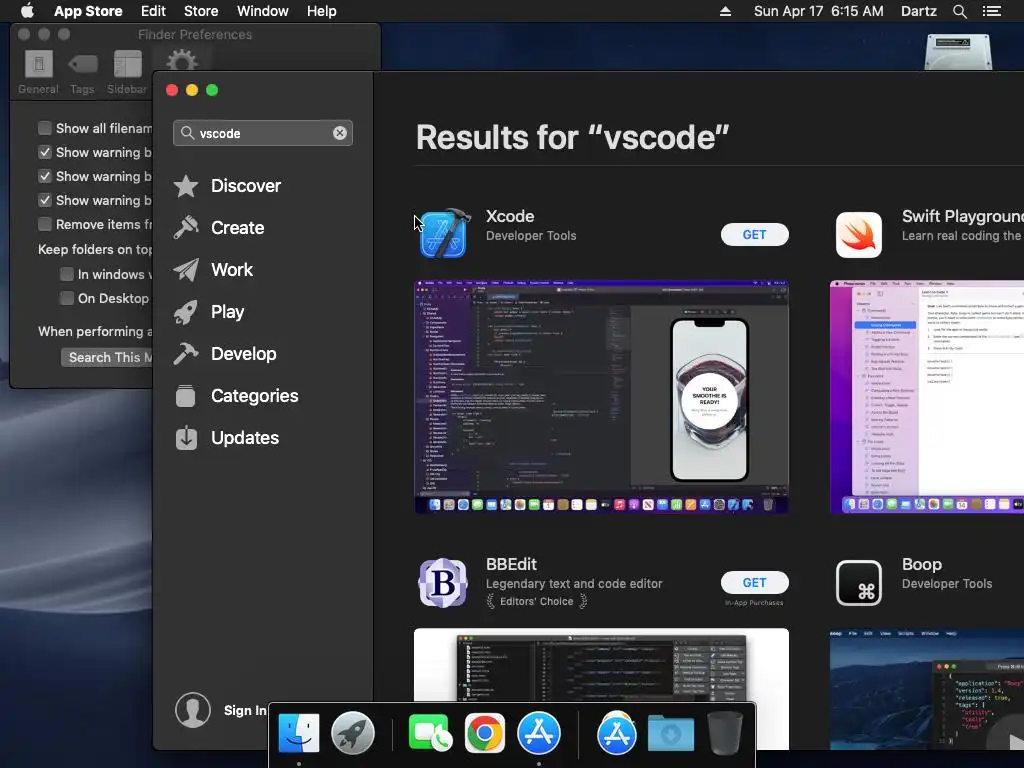The width and height of the screenshot is (1024, 768).
Task: Click Sign In at sidebar bottom
Action: click(x=245, y=711)
